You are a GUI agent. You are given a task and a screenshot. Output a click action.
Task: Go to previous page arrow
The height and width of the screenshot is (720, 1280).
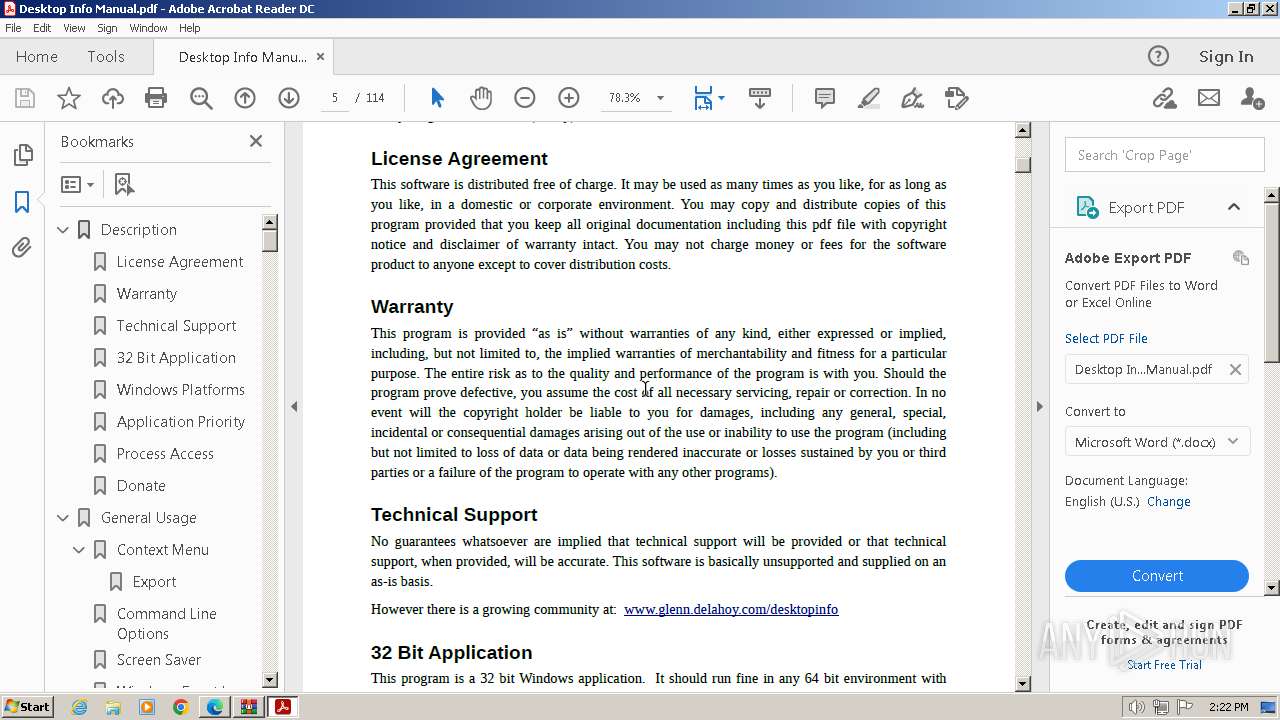245,98
